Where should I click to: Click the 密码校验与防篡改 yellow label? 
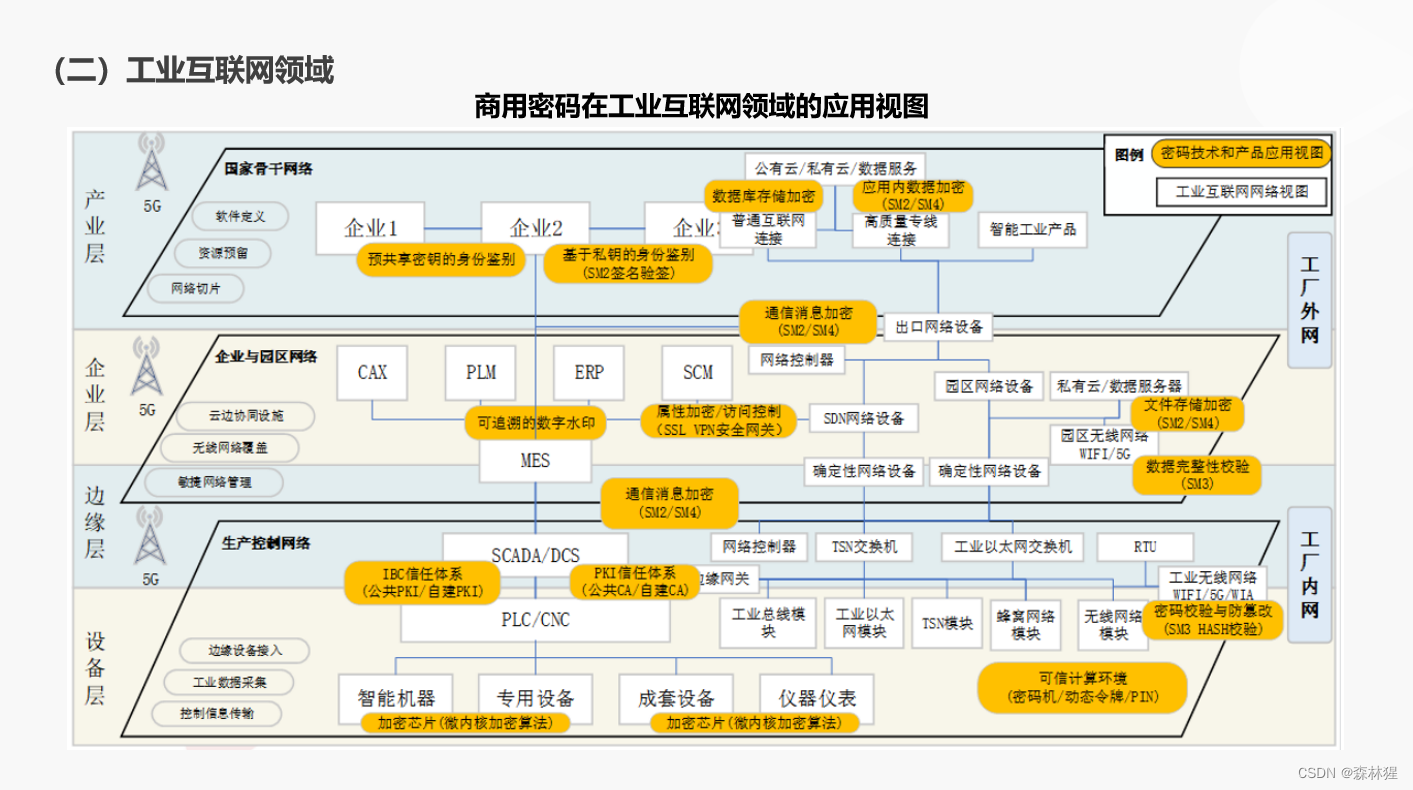point(1211,620)
